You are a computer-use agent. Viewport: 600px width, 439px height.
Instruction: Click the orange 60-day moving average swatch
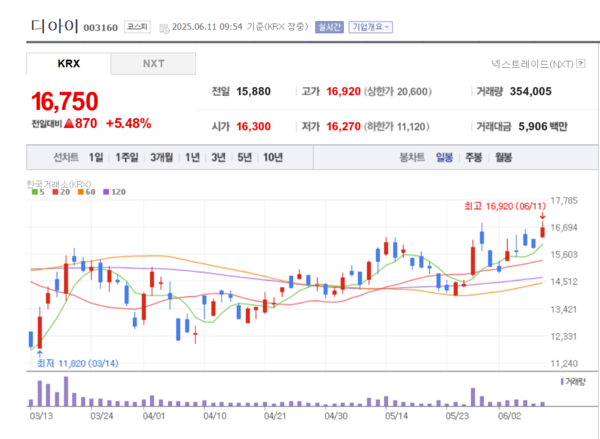[80, 192]
